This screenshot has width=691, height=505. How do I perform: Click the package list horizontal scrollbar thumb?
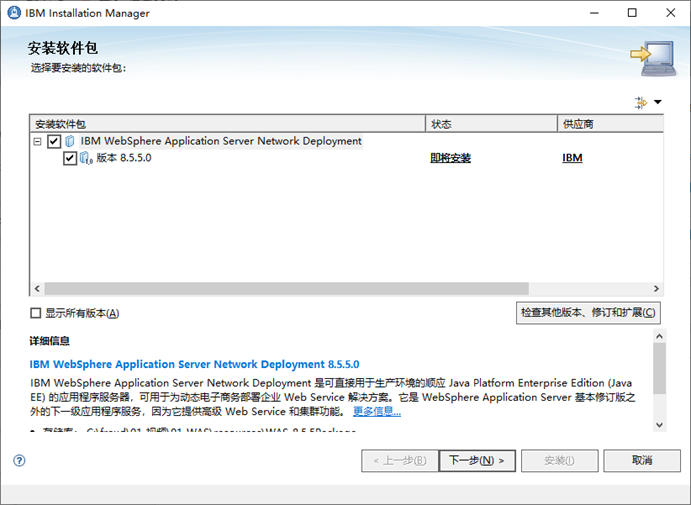[x=286, y=289]
